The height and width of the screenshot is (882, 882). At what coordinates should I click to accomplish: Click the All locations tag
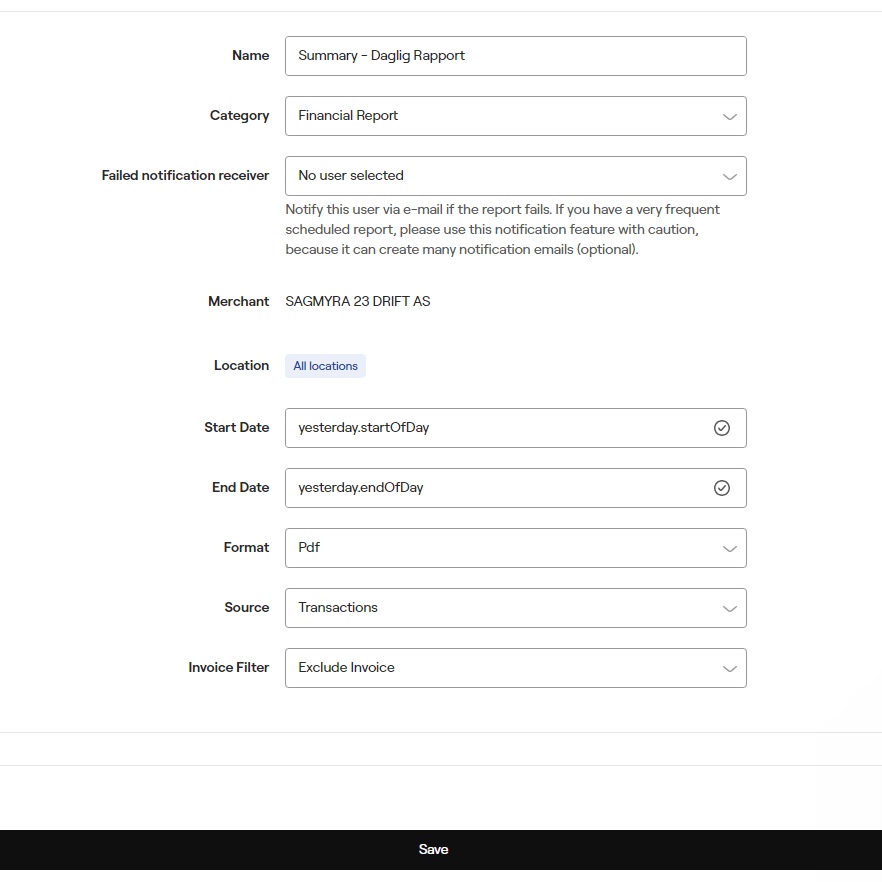[x=325, y=366]
